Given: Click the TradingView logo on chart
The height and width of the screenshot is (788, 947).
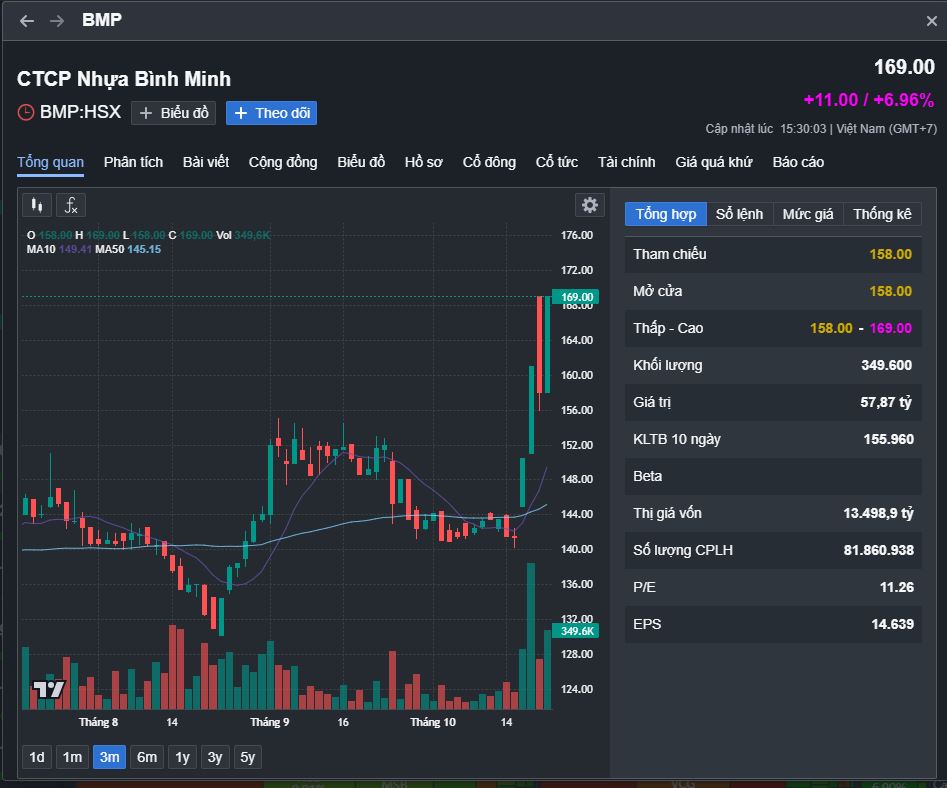Looking at the screenshot, I should tap(48, 689).
